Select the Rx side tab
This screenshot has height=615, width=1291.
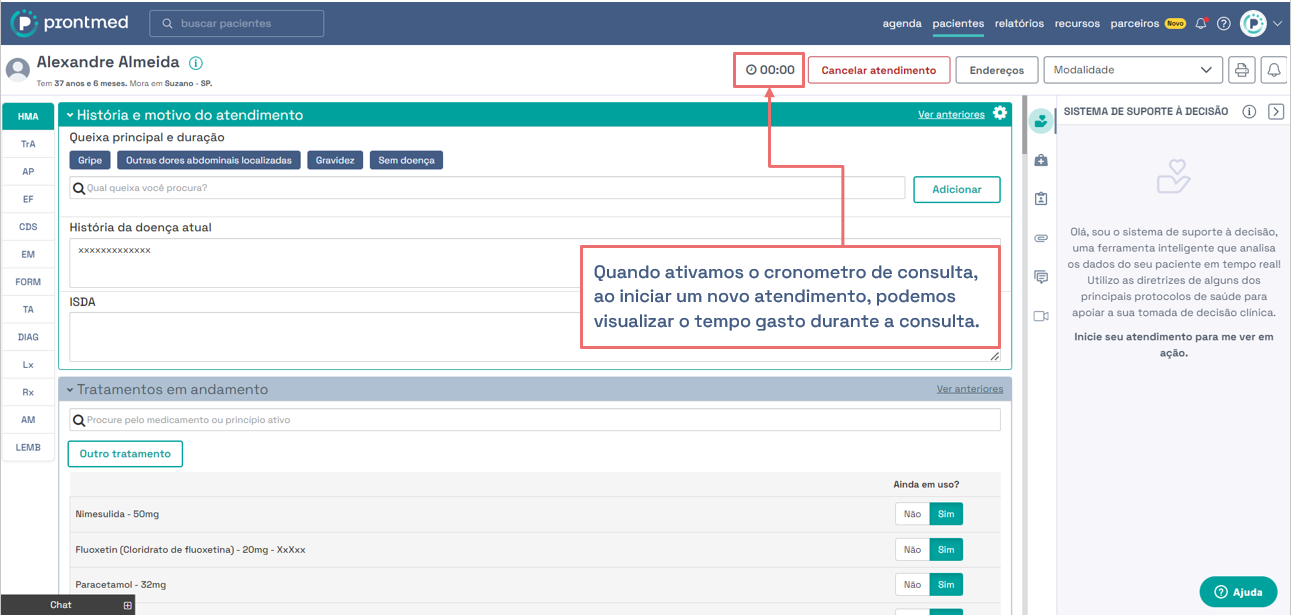[x=28, y=392]
